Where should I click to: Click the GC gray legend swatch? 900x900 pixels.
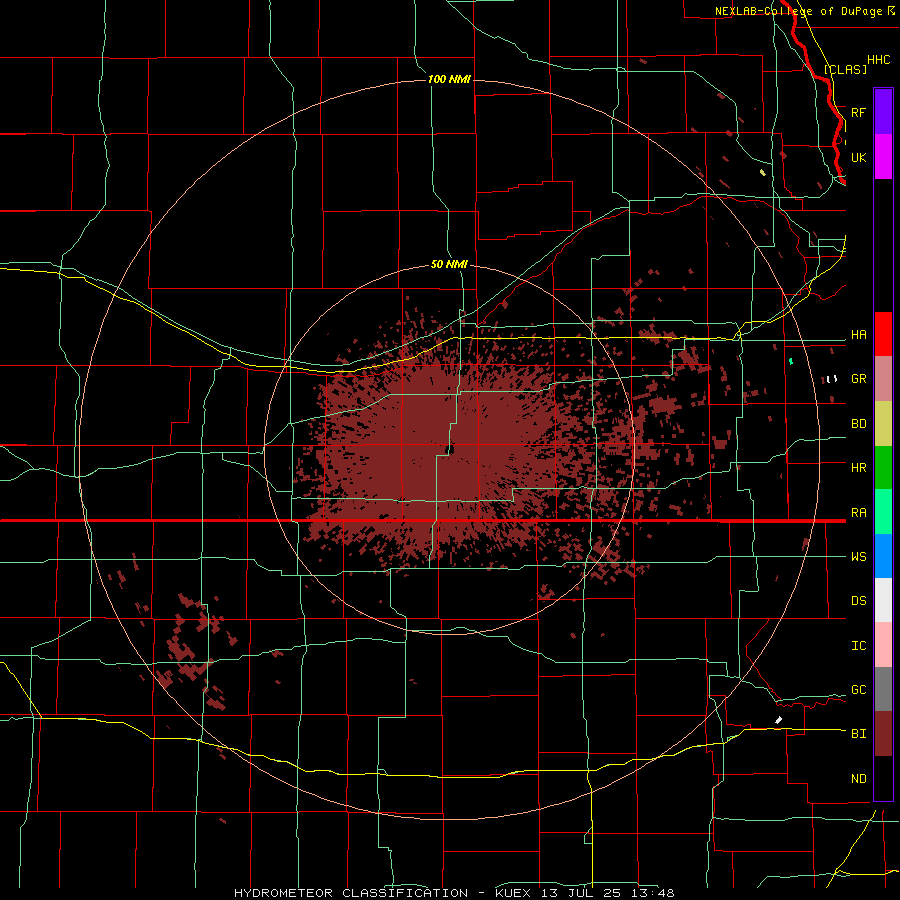coord(883,689)
